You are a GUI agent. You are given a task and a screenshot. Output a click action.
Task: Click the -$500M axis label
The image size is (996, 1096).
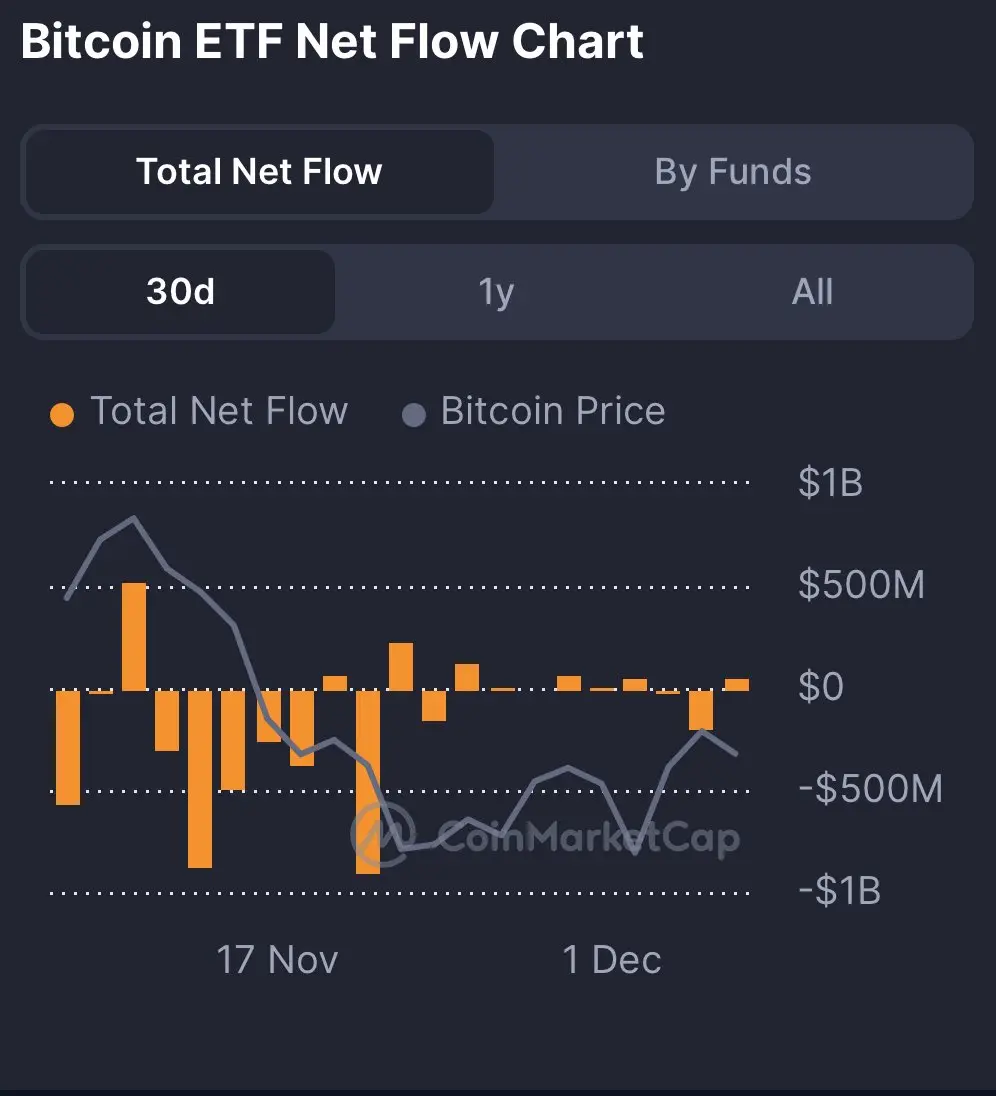click(870, 789)
